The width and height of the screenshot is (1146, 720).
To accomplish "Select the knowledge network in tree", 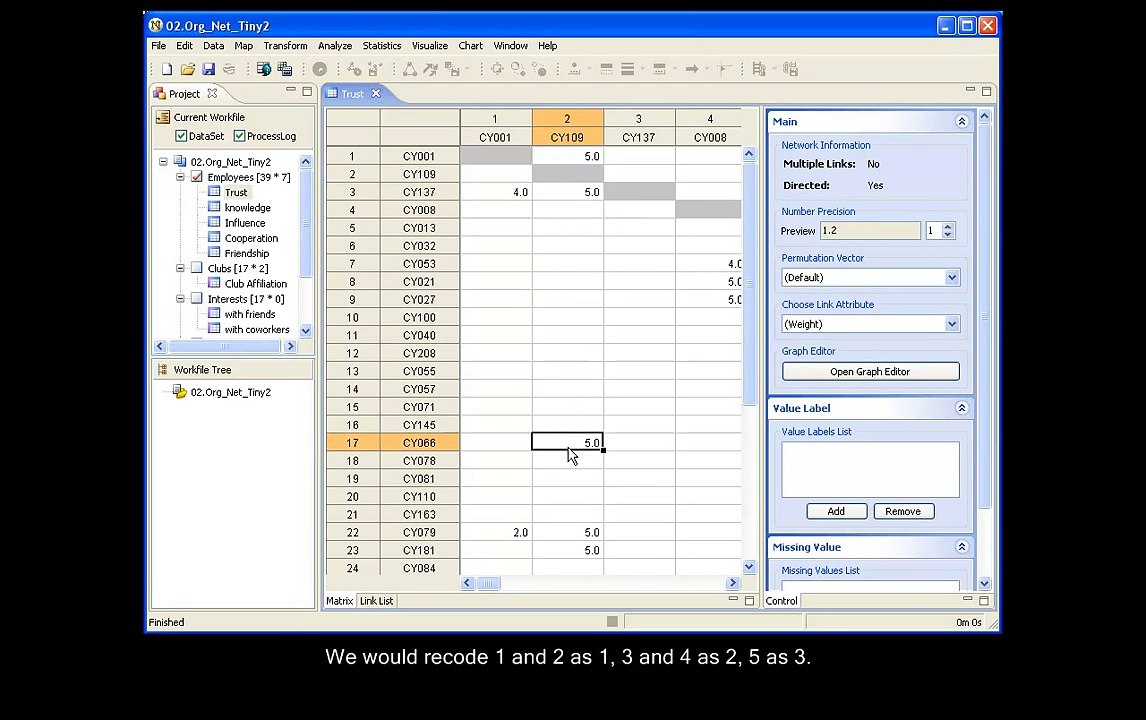I will click(248, 208).
